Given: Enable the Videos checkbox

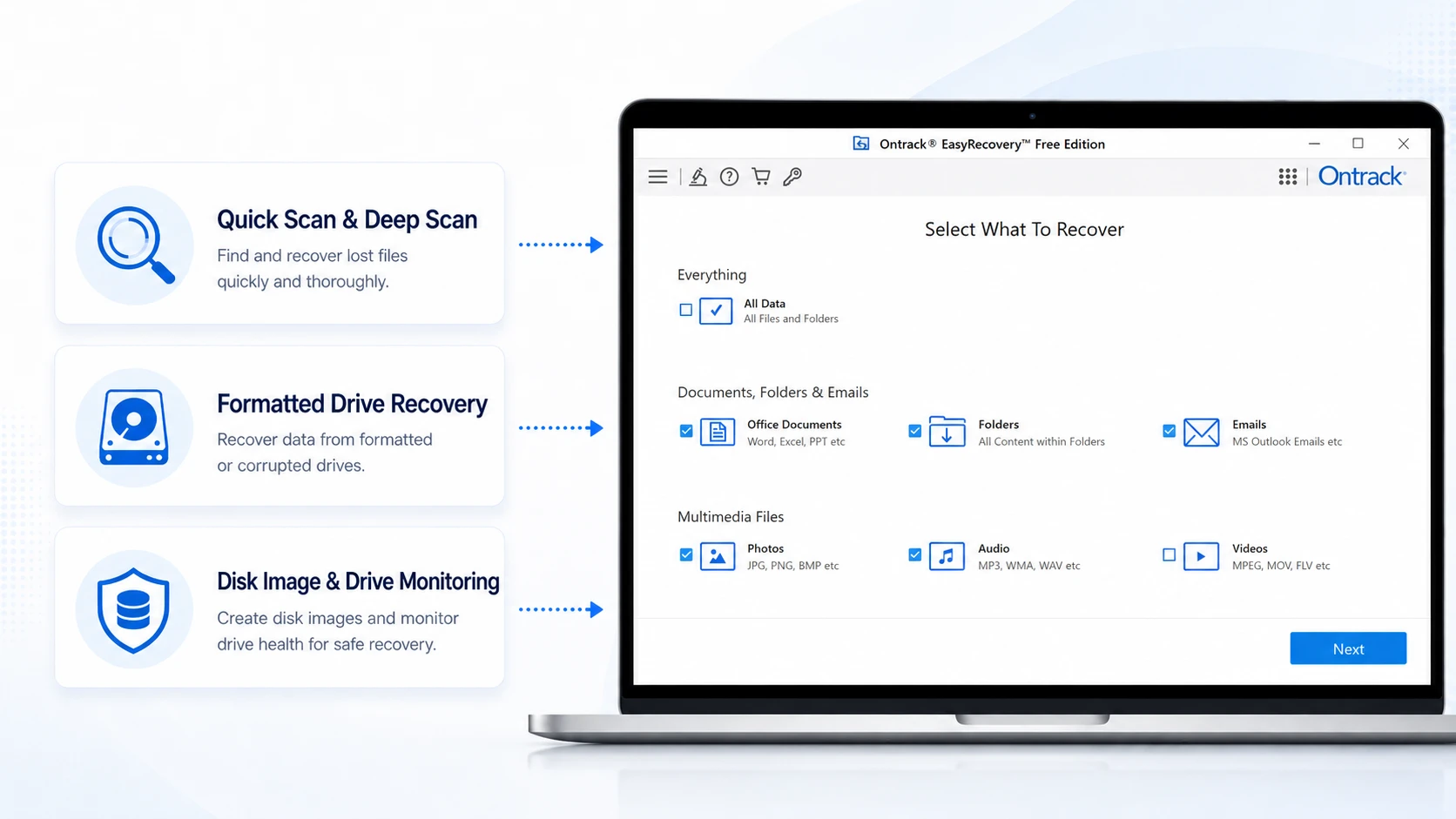Looking at the screenshot, I should 1169,554.
